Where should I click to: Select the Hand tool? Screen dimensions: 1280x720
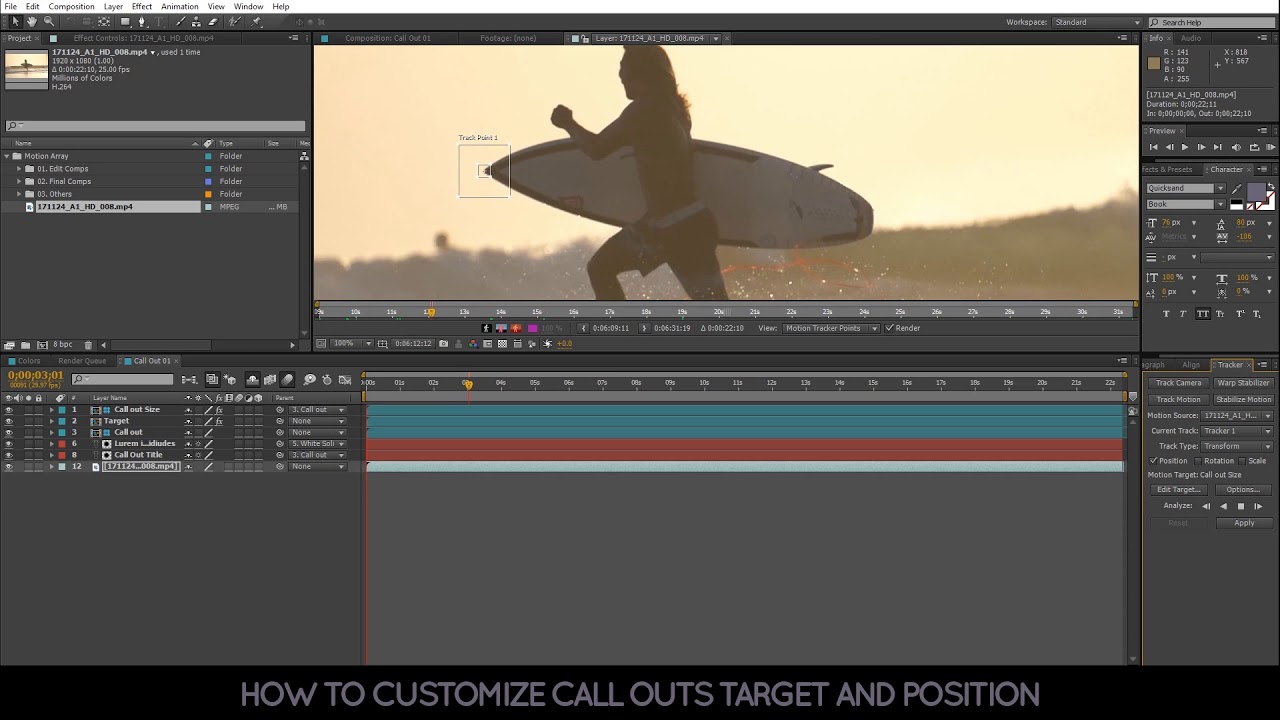[32, 21]
